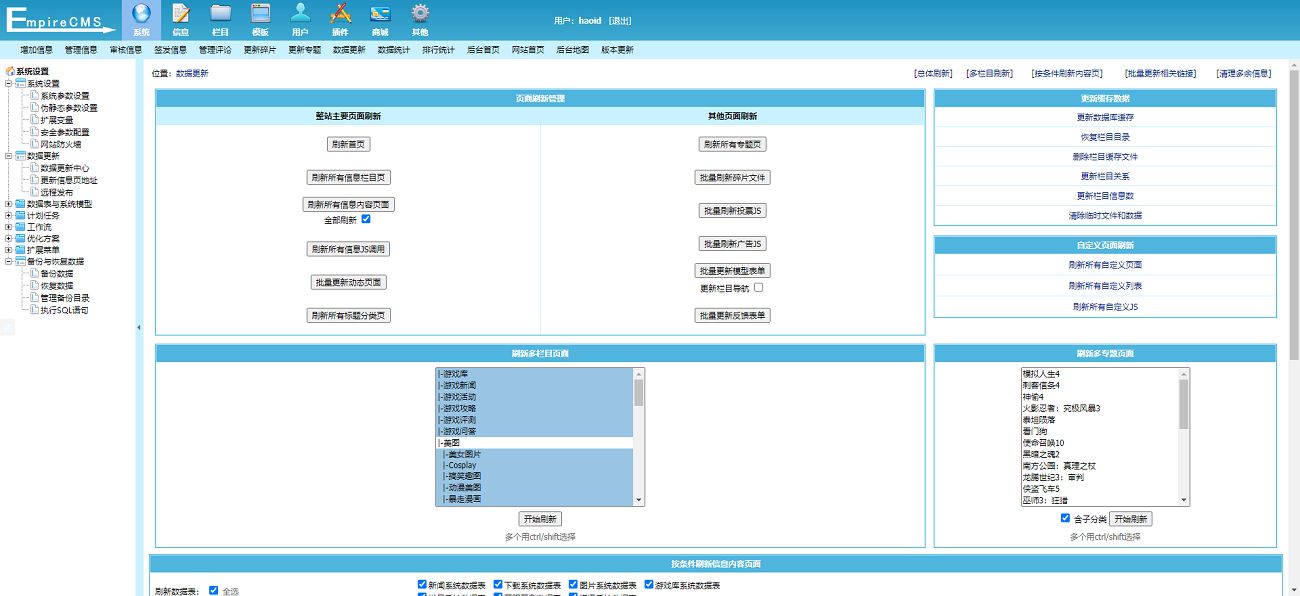This screenshot has width=1300, height=596.
Task: Click the 批量刷新投票JS button
Action: click(x=733, y=211)
